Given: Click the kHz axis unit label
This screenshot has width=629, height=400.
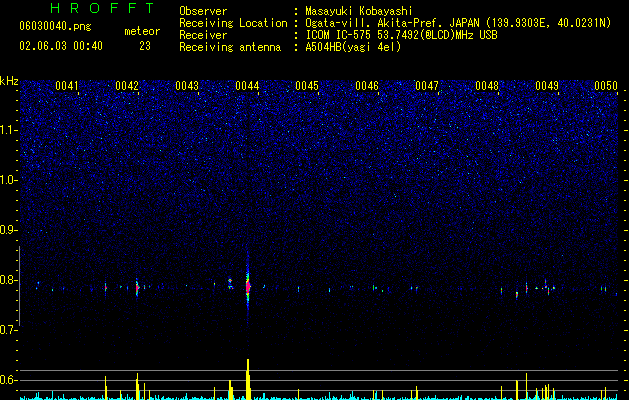Looking at the screenshot, I should pos(9,81).
